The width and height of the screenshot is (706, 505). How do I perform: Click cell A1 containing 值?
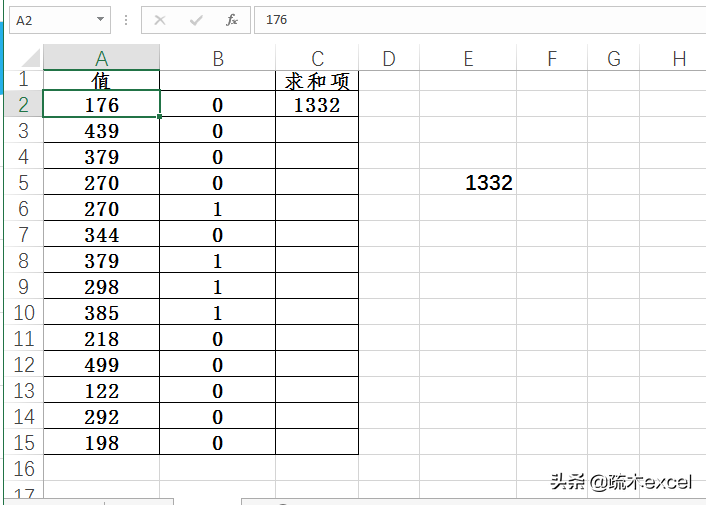pyautogui.click(x=101, y=81)
